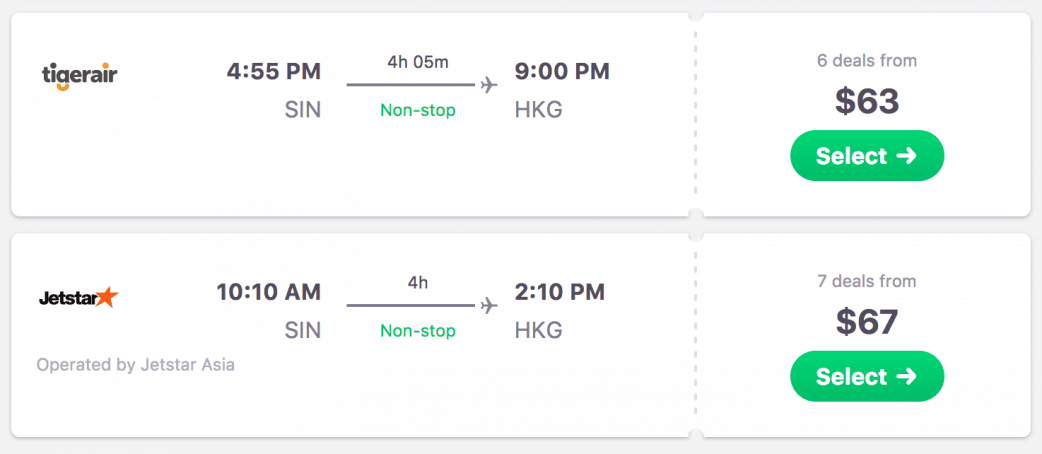Click the airplane icon on Jetstar flight

(x=488, y=305)
